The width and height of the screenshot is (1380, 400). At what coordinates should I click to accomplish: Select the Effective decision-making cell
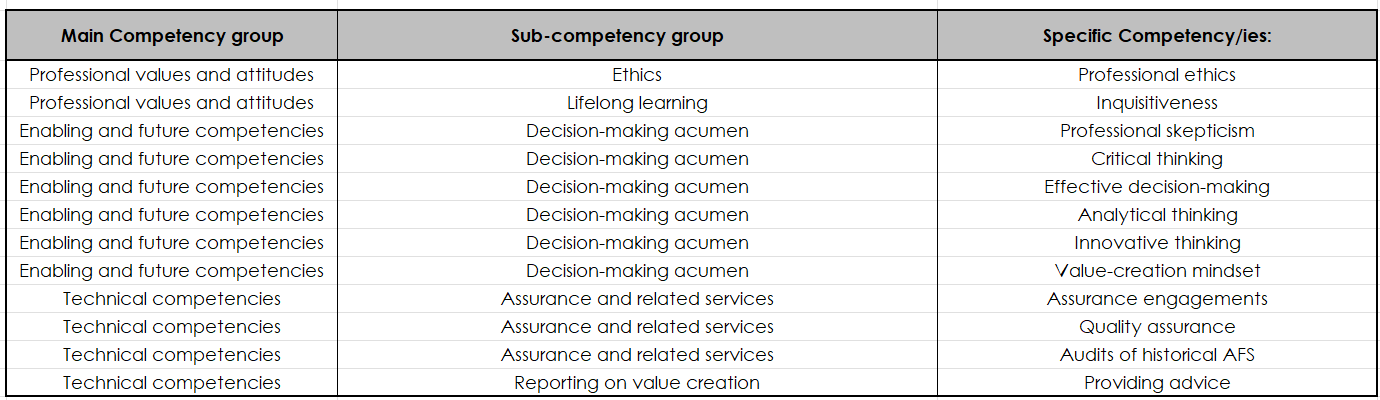[1156, 187]
